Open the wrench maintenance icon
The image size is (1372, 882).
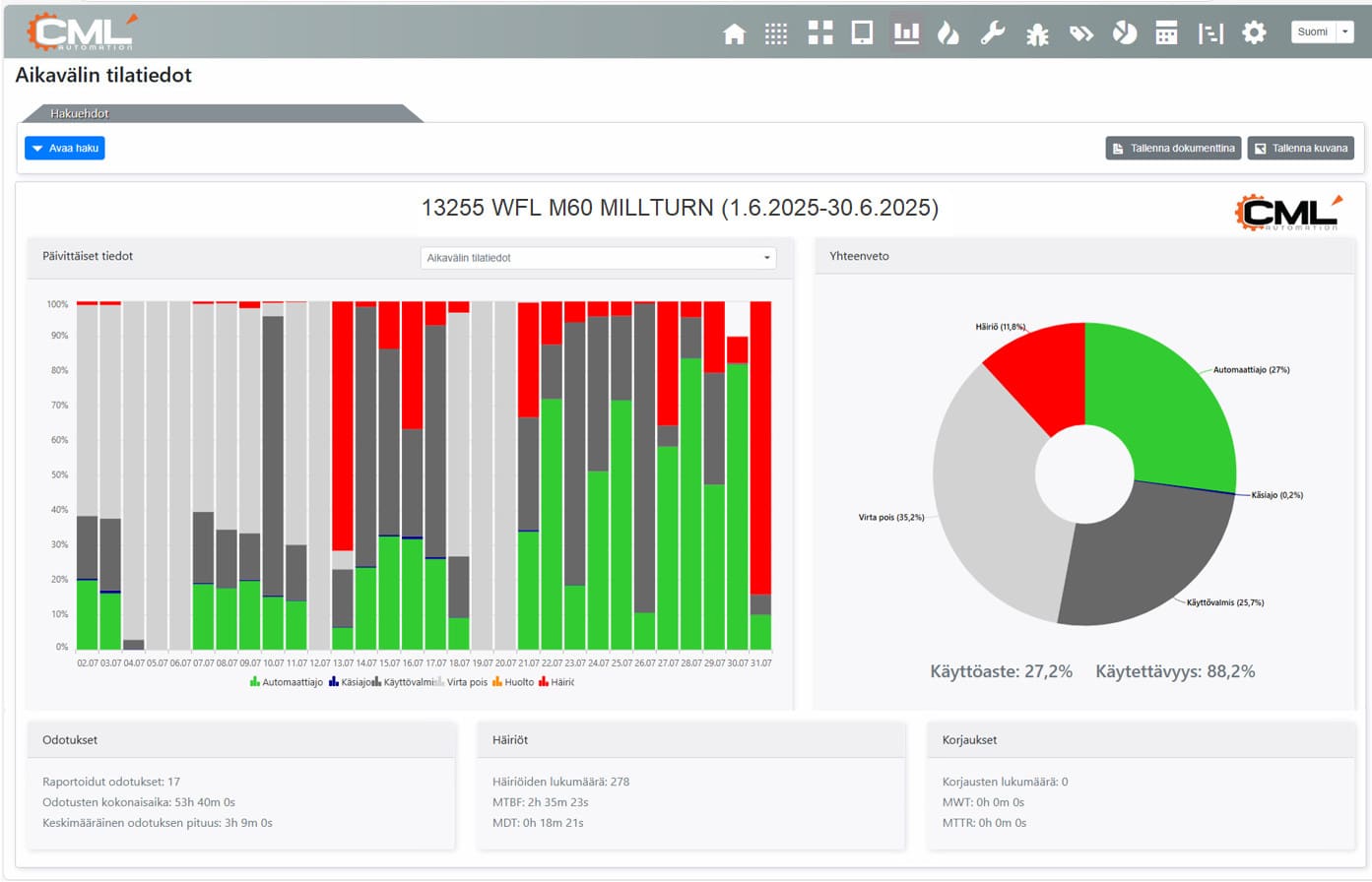pos(992,33)
